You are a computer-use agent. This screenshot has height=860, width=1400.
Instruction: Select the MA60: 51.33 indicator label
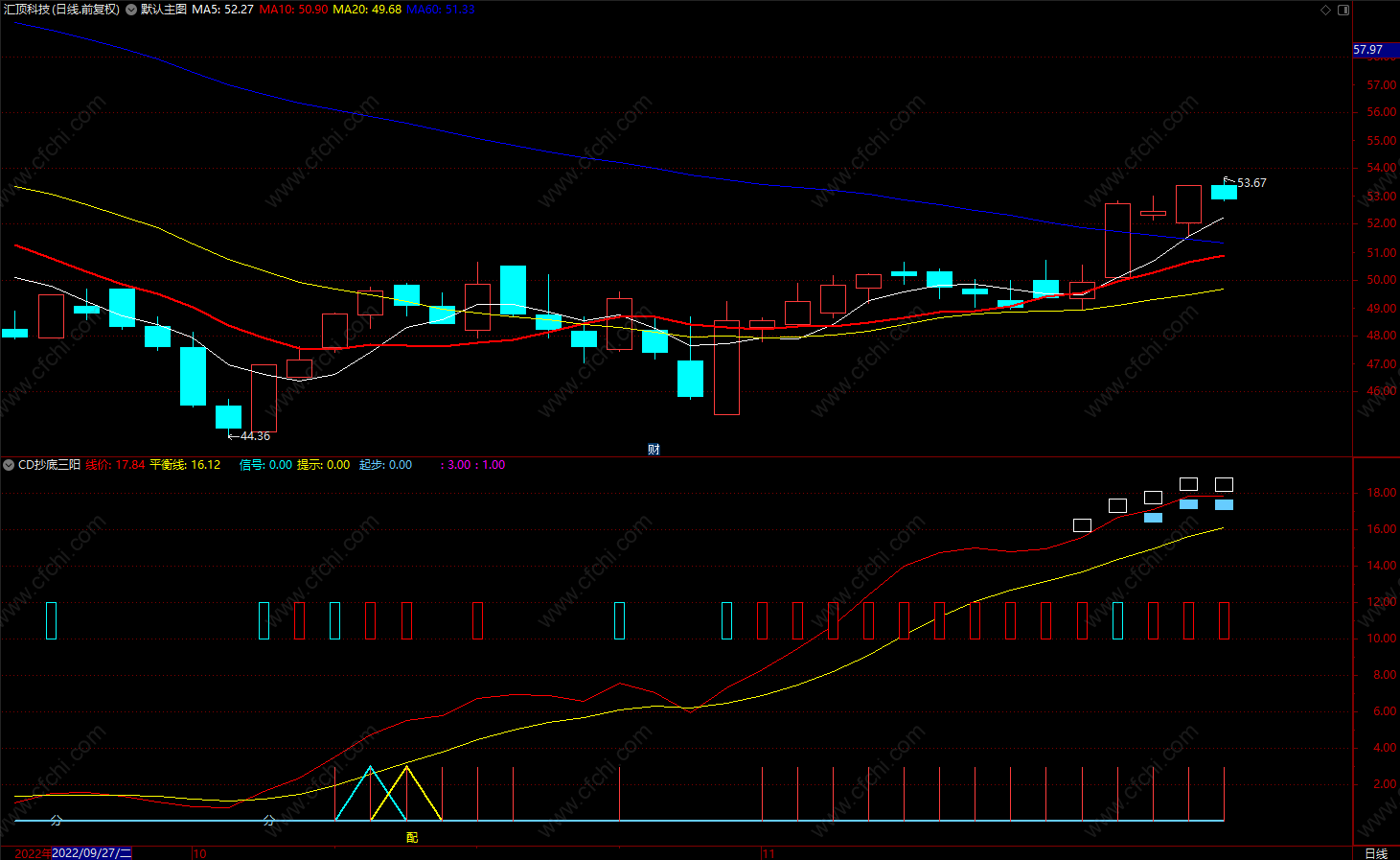441,10
